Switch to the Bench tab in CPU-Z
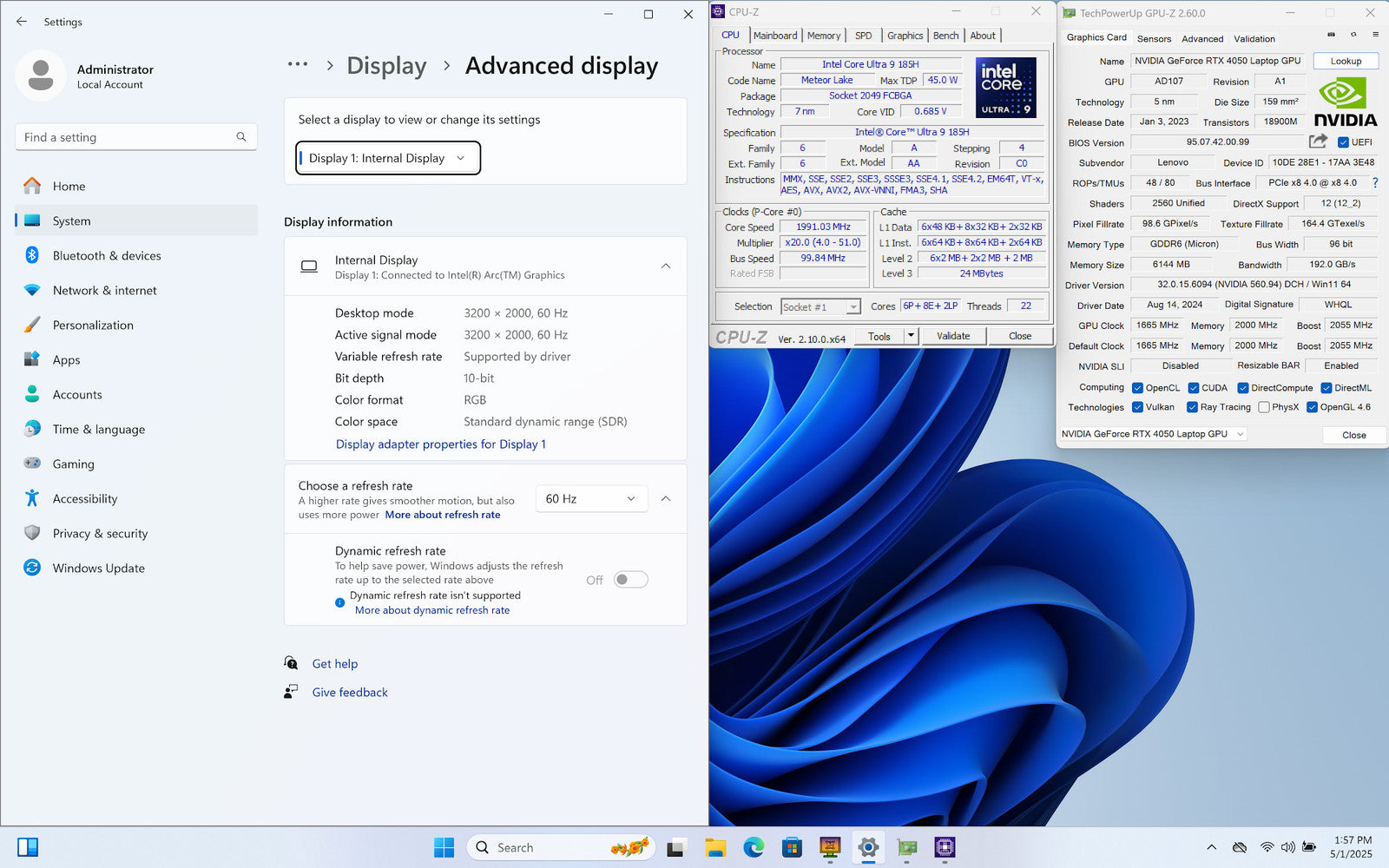 pos(946,36)
